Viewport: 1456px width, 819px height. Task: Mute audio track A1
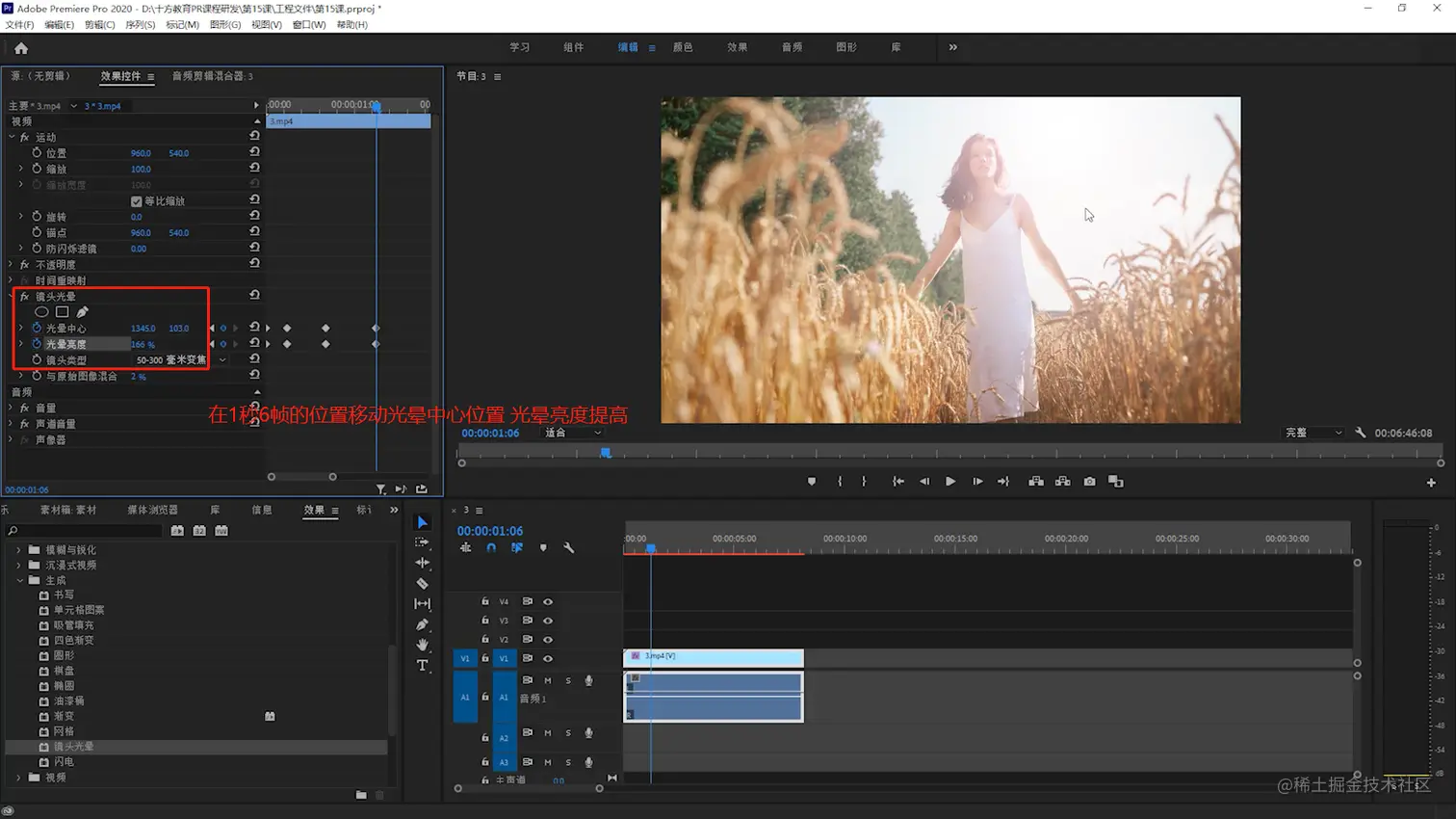tap(547, 680)
